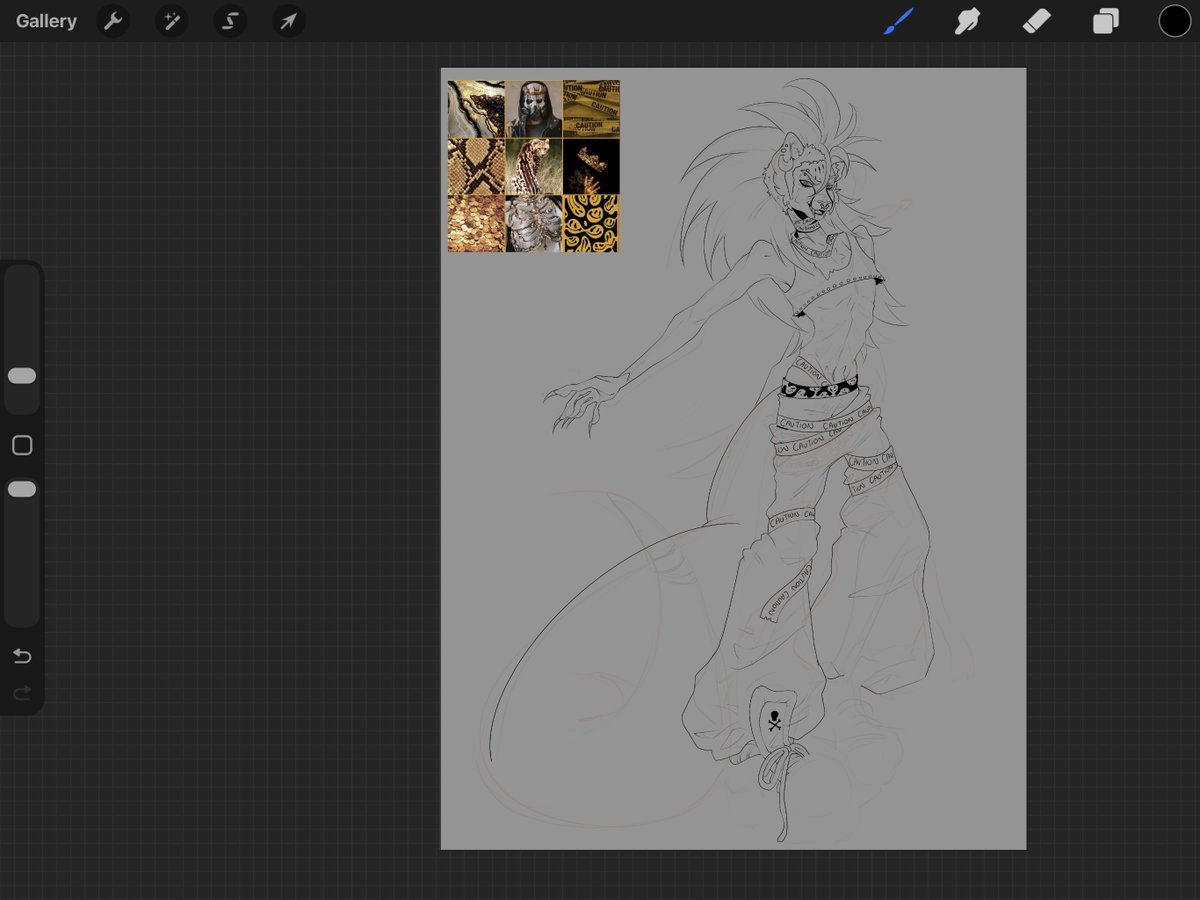This screenshot has width=1200, height=900.
Task: Open the Layers panel
Action: [x=1106, y=21]
